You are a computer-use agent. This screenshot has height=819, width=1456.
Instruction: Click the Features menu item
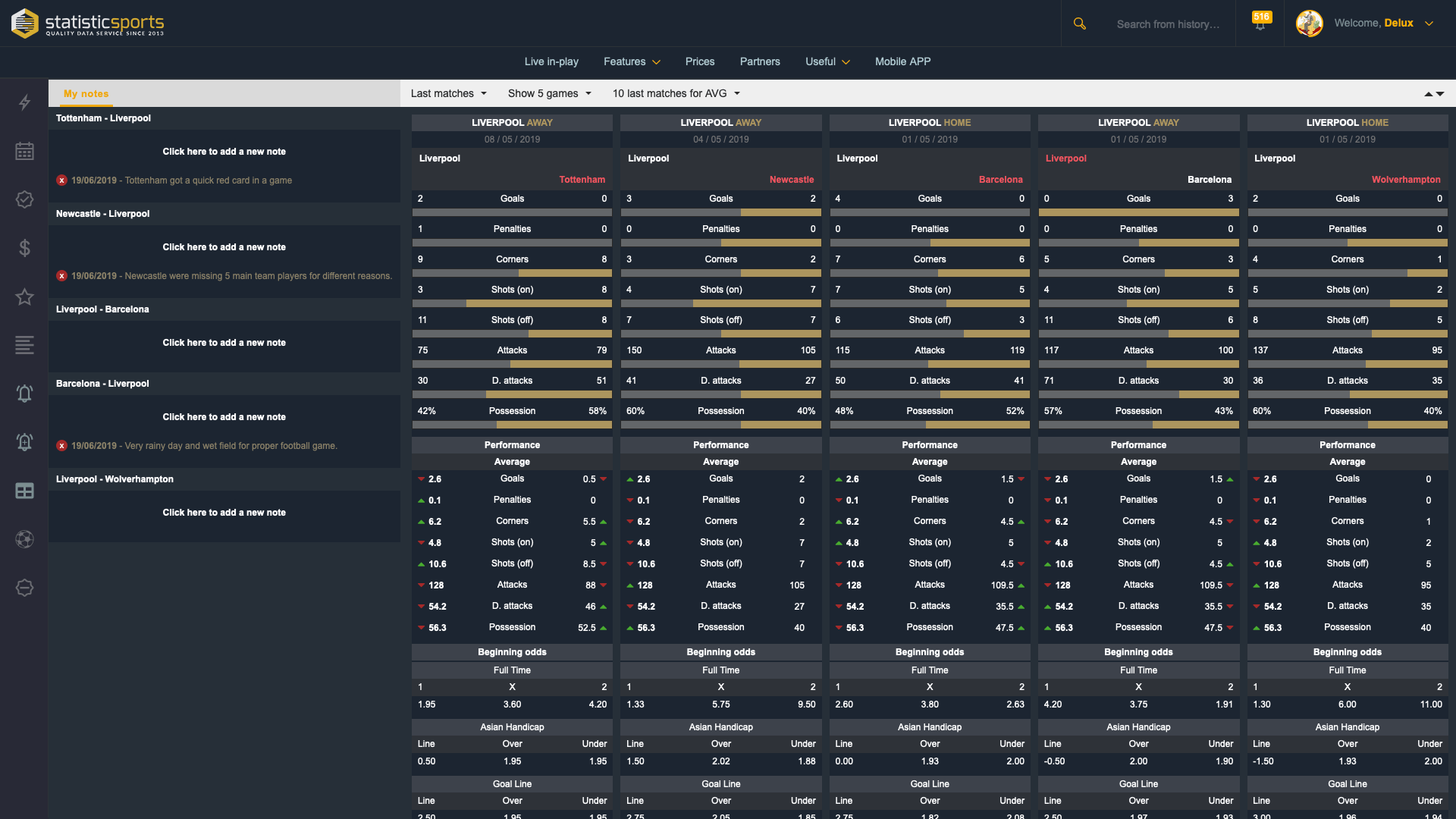[x=630, y=61]
